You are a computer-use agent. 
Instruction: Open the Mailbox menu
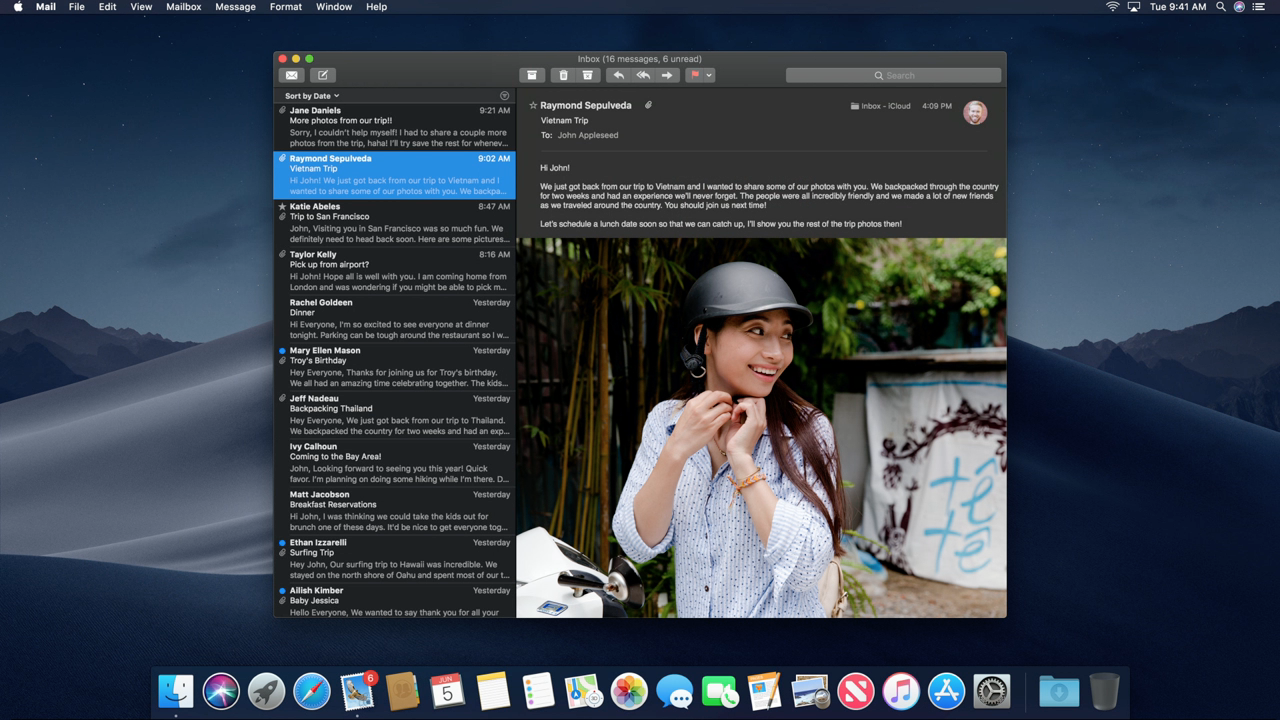[183, 7]
